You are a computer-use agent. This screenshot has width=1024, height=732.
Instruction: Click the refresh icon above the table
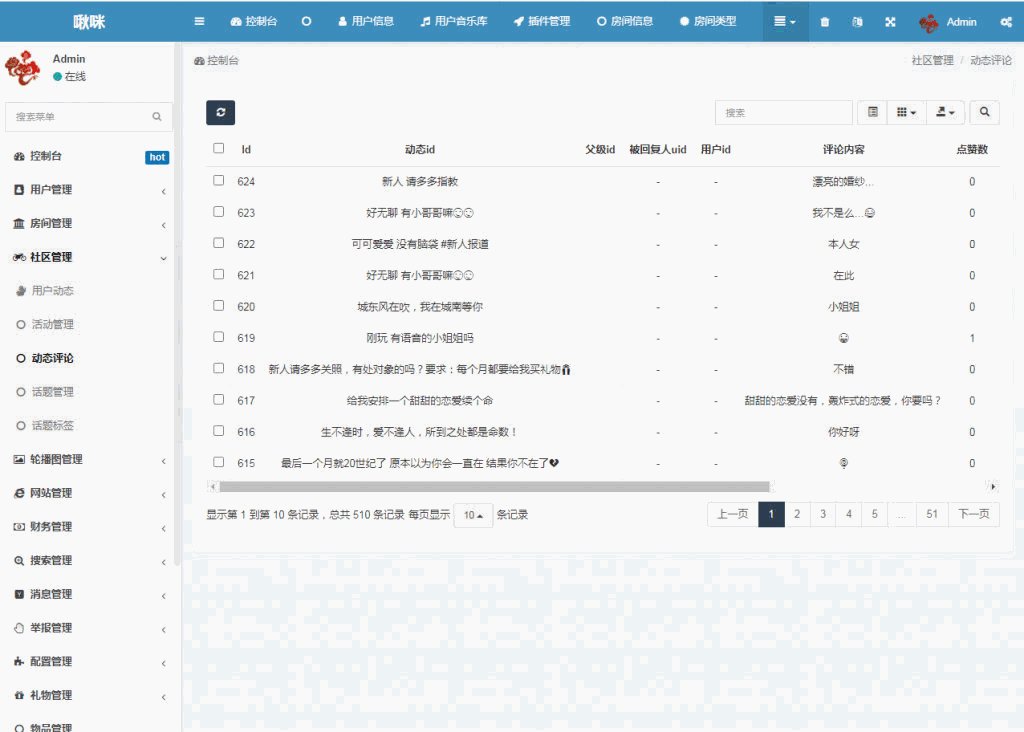[x=220, y=112]
